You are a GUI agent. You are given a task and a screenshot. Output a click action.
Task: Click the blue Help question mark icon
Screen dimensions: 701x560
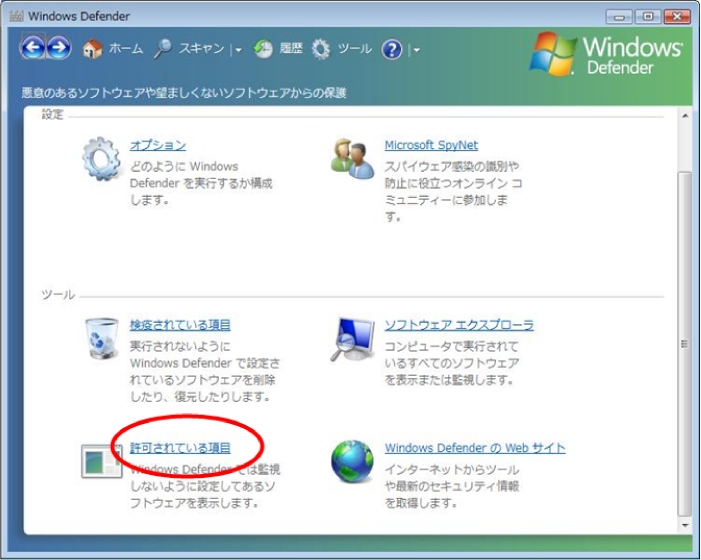click(392, 49)
